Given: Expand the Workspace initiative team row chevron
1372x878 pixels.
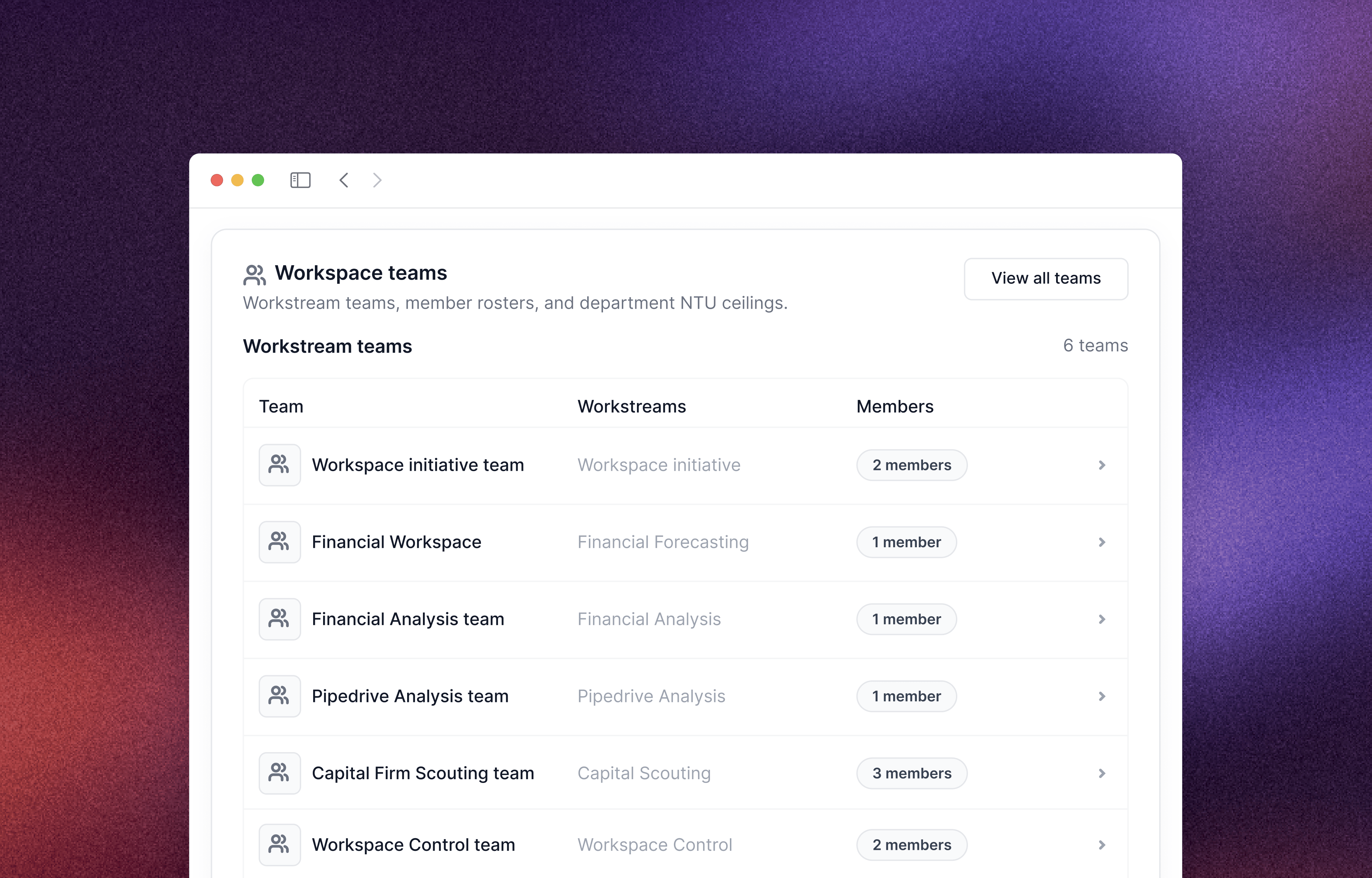Looking at the screenshot, I should [1102, 465].
